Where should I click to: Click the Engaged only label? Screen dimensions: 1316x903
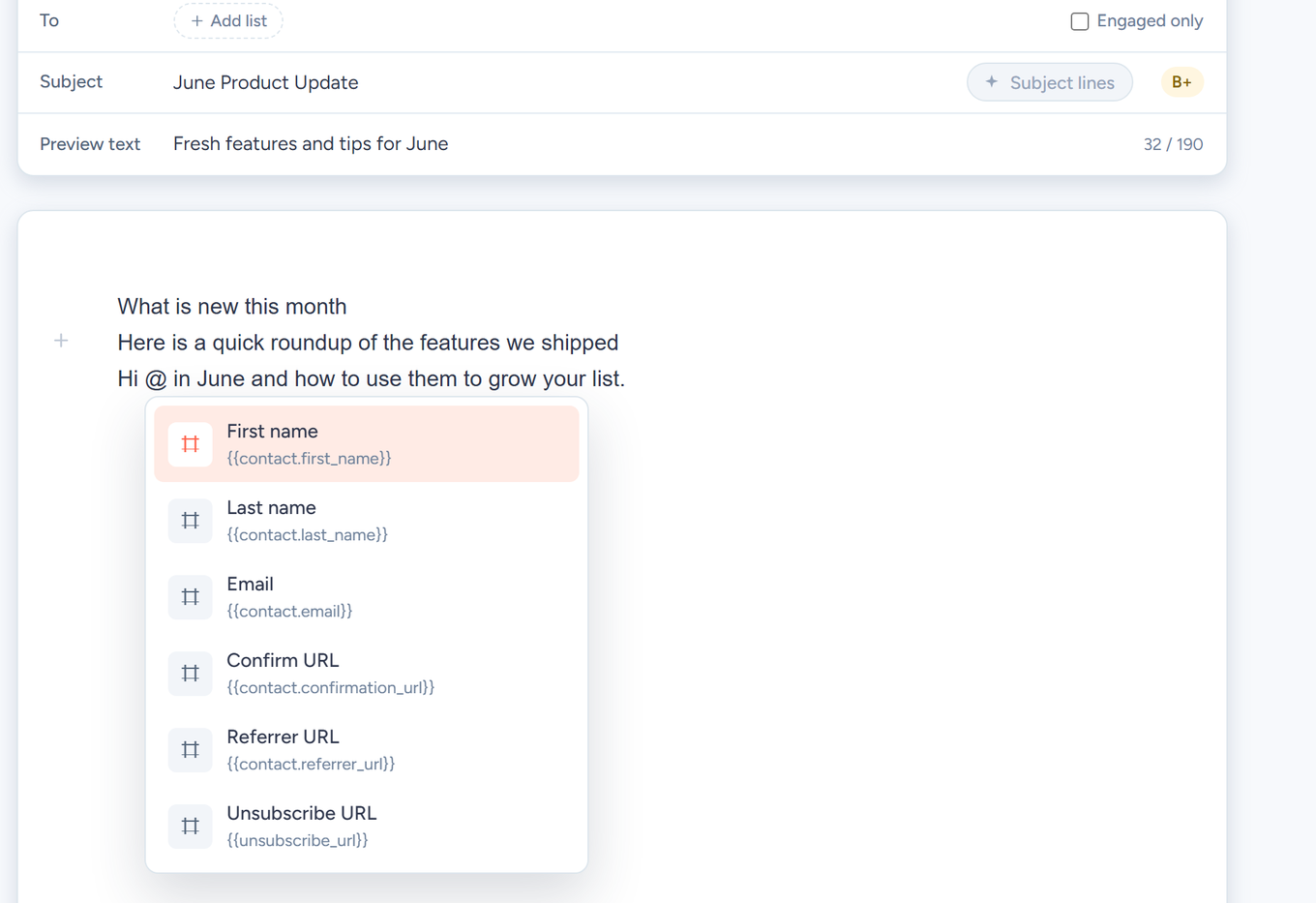[x=1150, y=21]
